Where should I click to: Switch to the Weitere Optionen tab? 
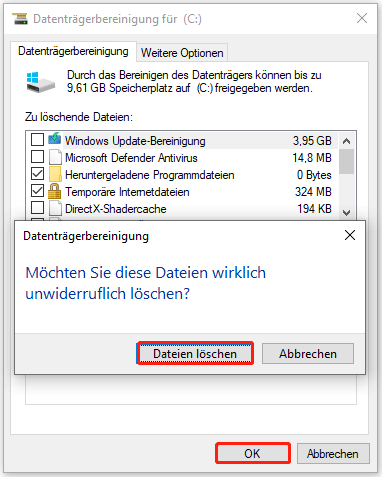tap(182, 53)
